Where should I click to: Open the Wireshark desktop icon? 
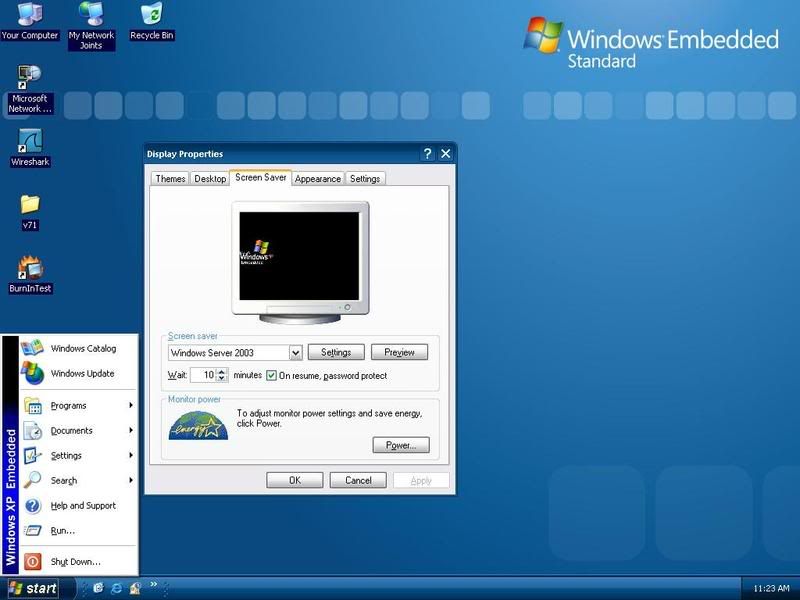[x=30, y=143]
